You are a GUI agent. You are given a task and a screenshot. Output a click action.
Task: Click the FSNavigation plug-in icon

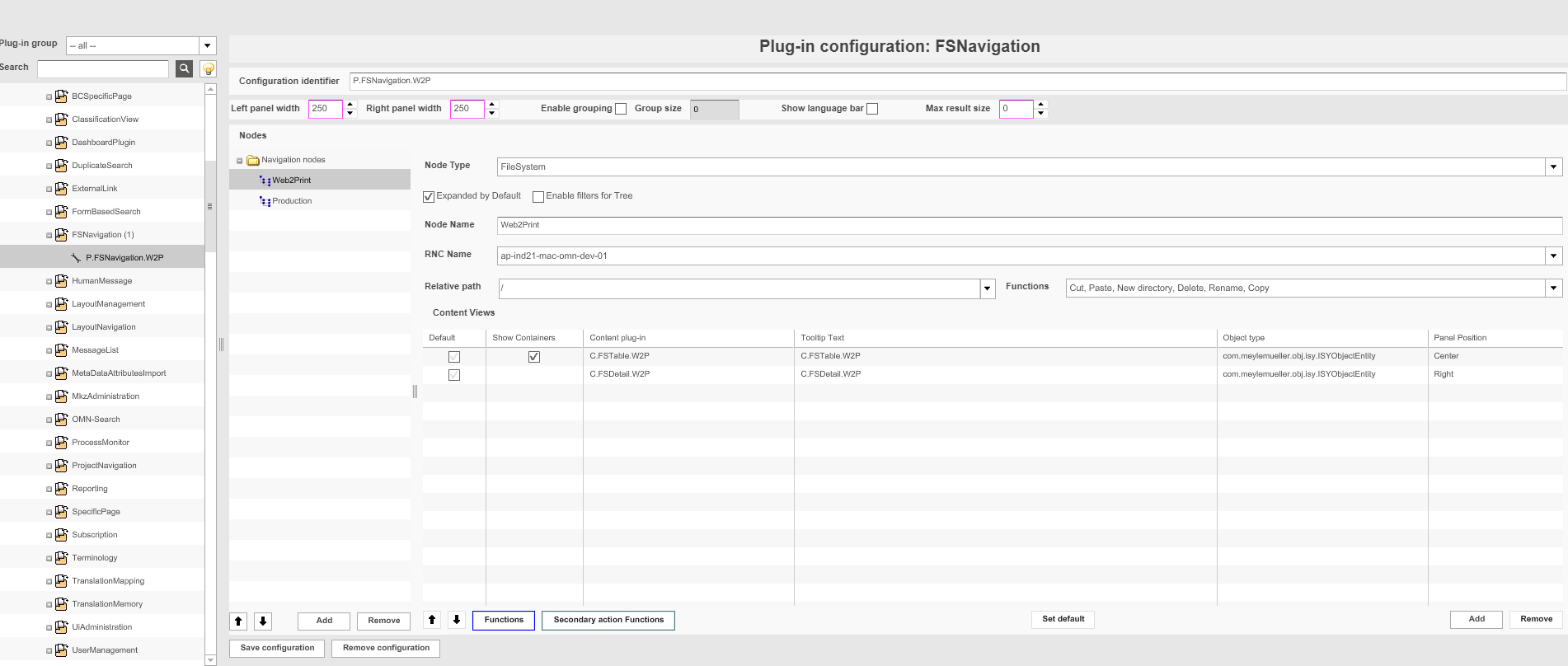click(x=61, y=235)
